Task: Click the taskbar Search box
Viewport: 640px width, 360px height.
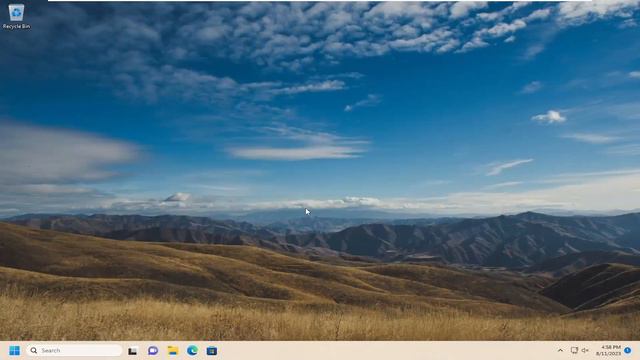Action: click(74, 350)
